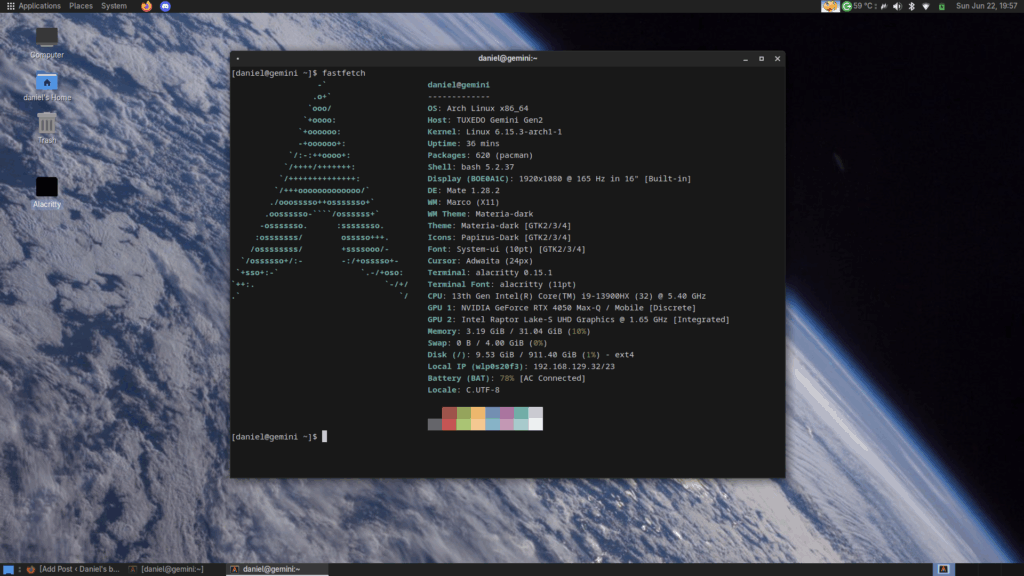1024x576 pixels.
Task: Click the DE Mate 1.28.2 line
Action: pyautogui.click(x=464, y=191)
